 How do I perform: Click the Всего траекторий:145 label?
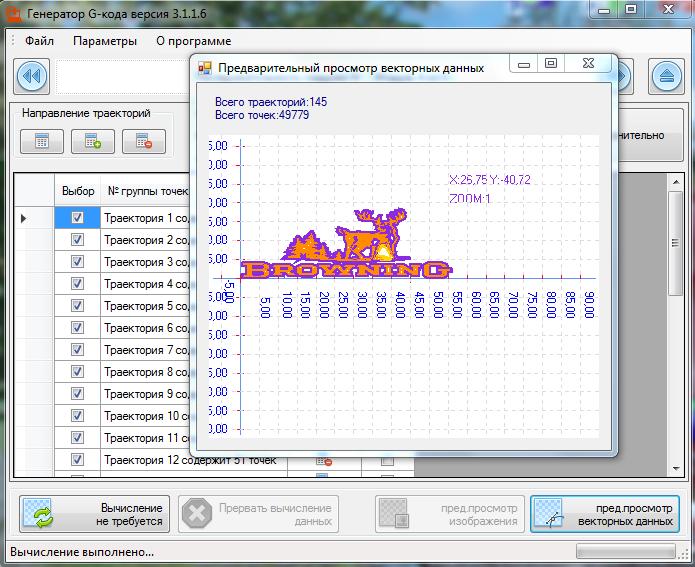[271, 102]
